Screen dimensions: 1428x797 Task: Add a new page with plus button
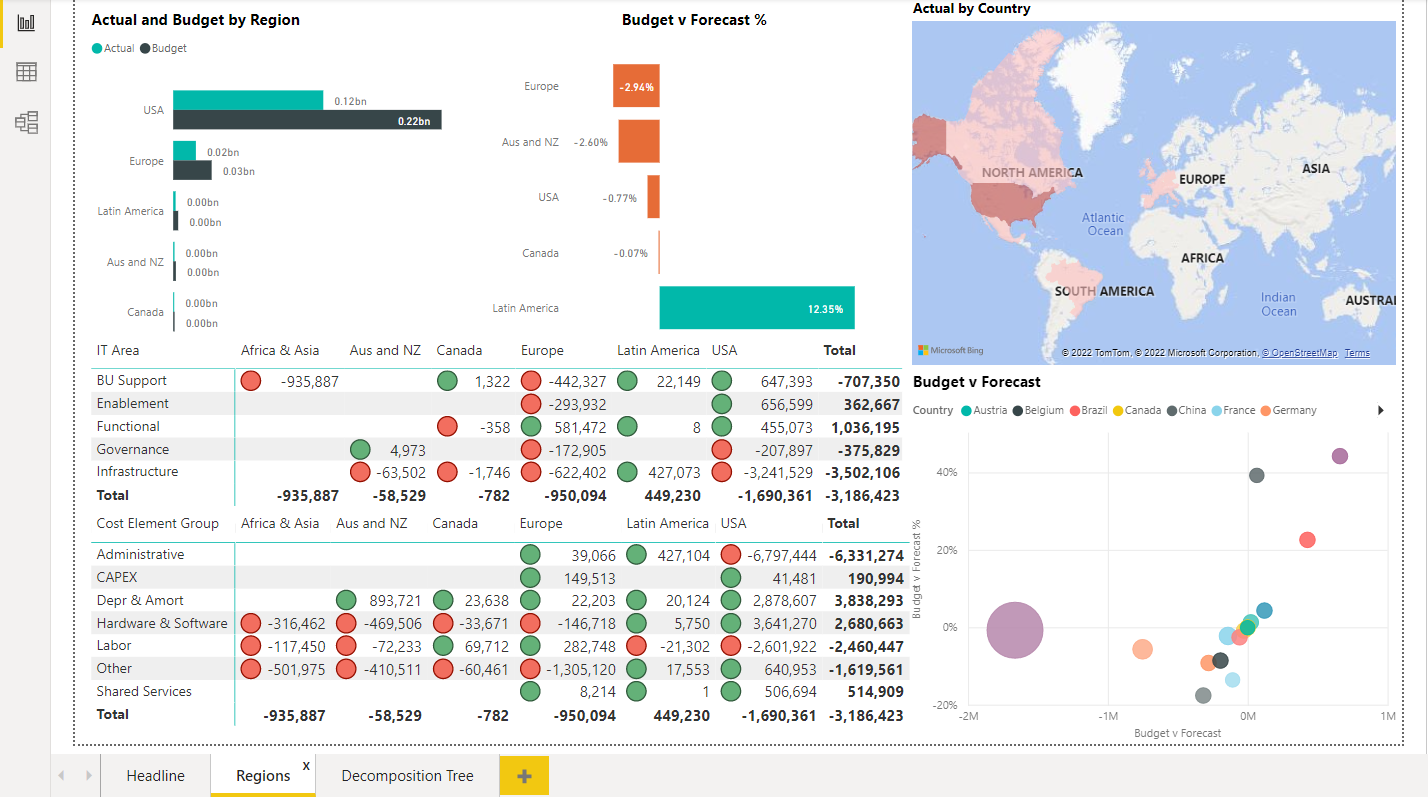click(x=524, y=776)
